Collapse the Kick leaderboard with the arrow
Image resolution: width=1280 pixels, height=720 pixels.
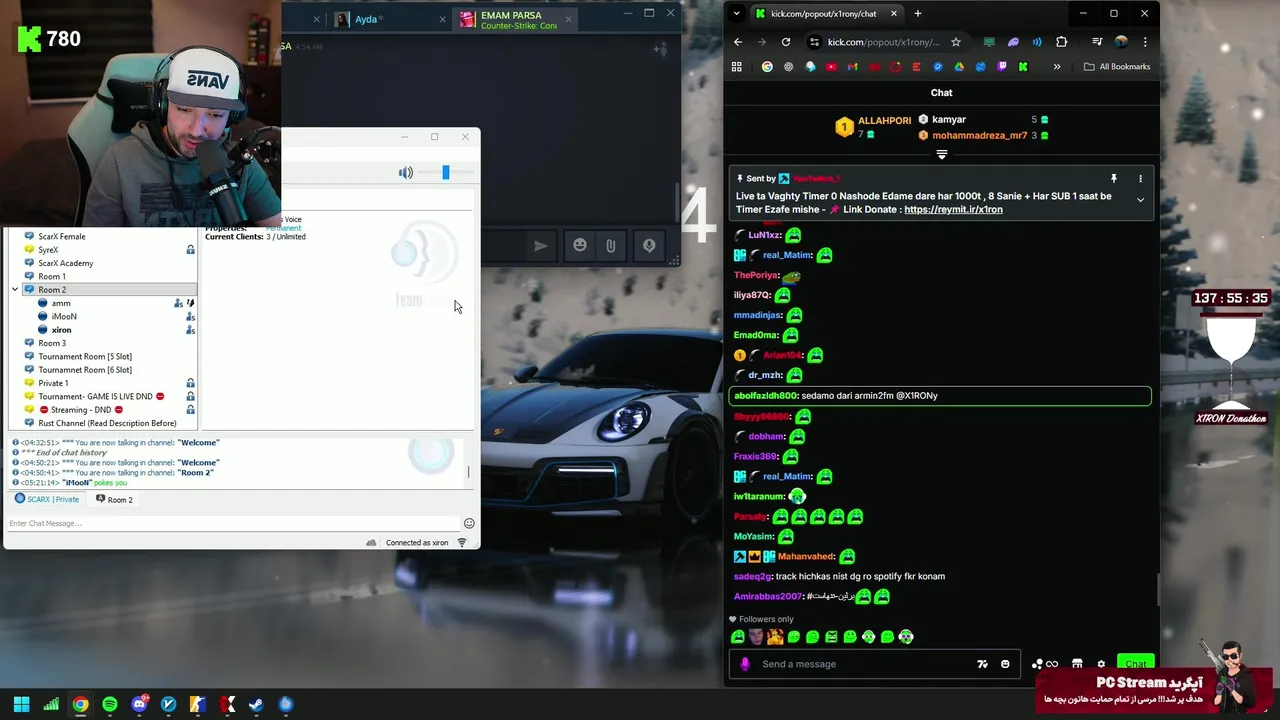point(942,155)
